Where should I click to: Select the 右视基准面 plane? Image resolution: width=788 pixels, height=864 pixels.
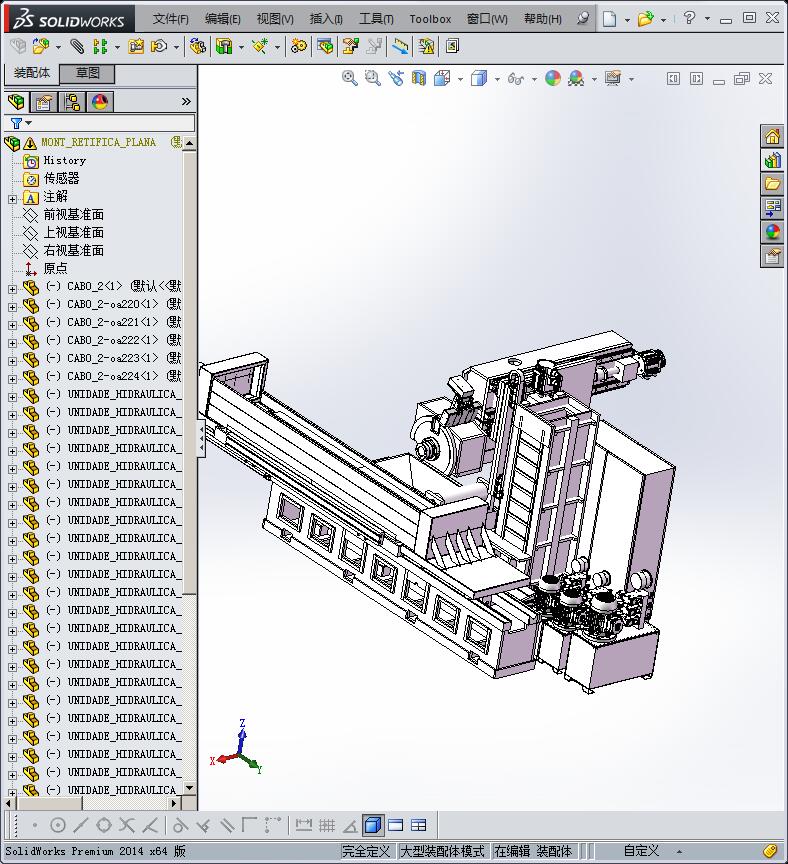point(73,250)
